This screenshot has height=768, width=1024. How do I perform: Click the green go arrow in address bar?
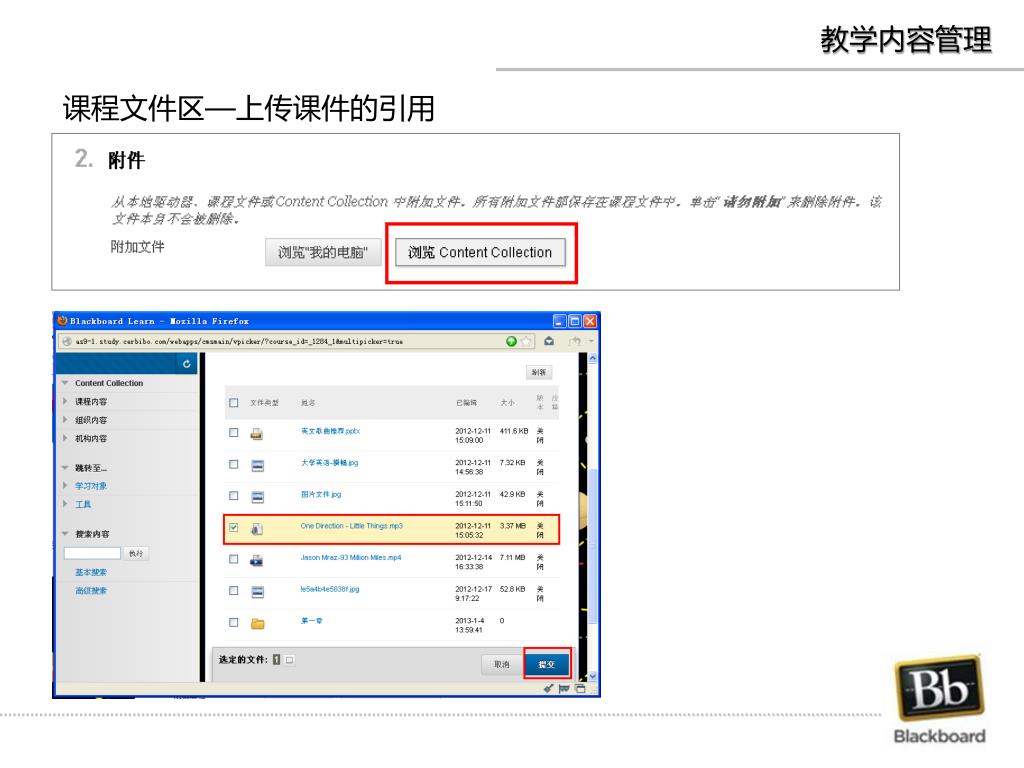pos(511,341)
